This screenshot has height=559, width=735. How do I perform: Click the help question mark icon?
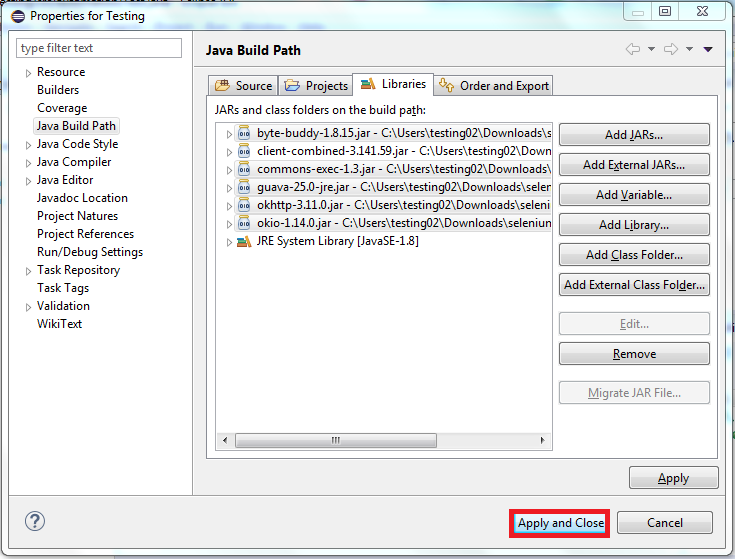point(35,521)
